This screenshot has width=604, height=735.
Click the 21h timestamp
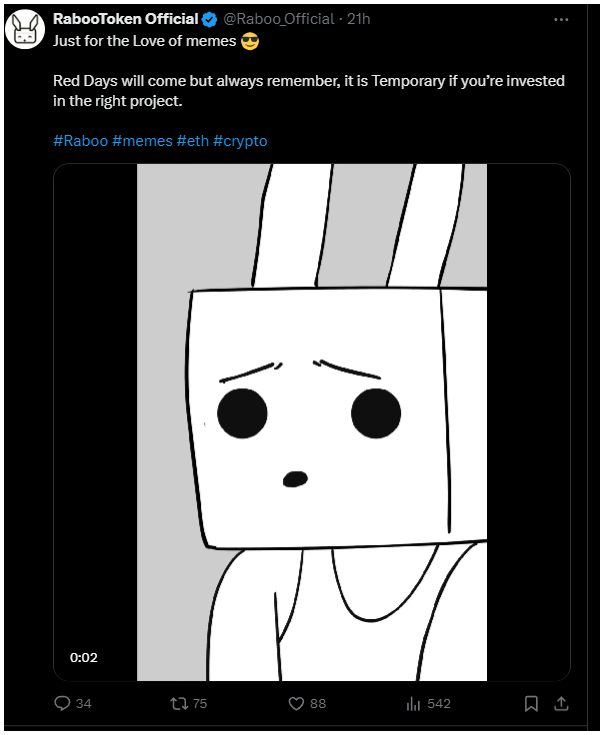click(358, 19)
